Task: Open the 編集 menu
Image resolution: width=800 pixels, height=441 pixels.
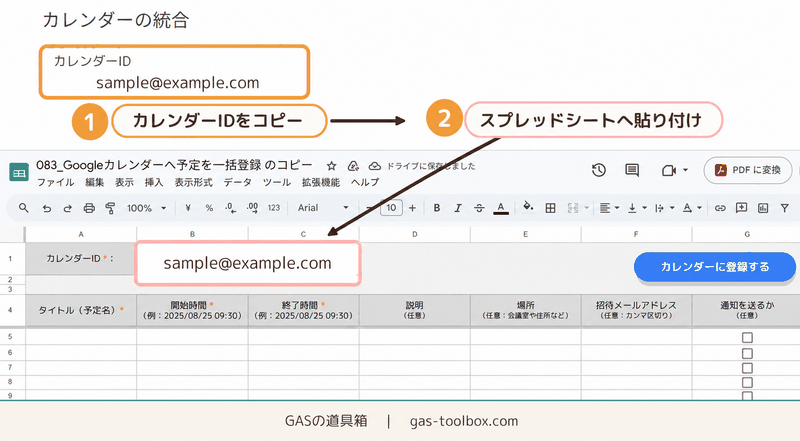Action: pyautogui.click(x=94, y=182)
